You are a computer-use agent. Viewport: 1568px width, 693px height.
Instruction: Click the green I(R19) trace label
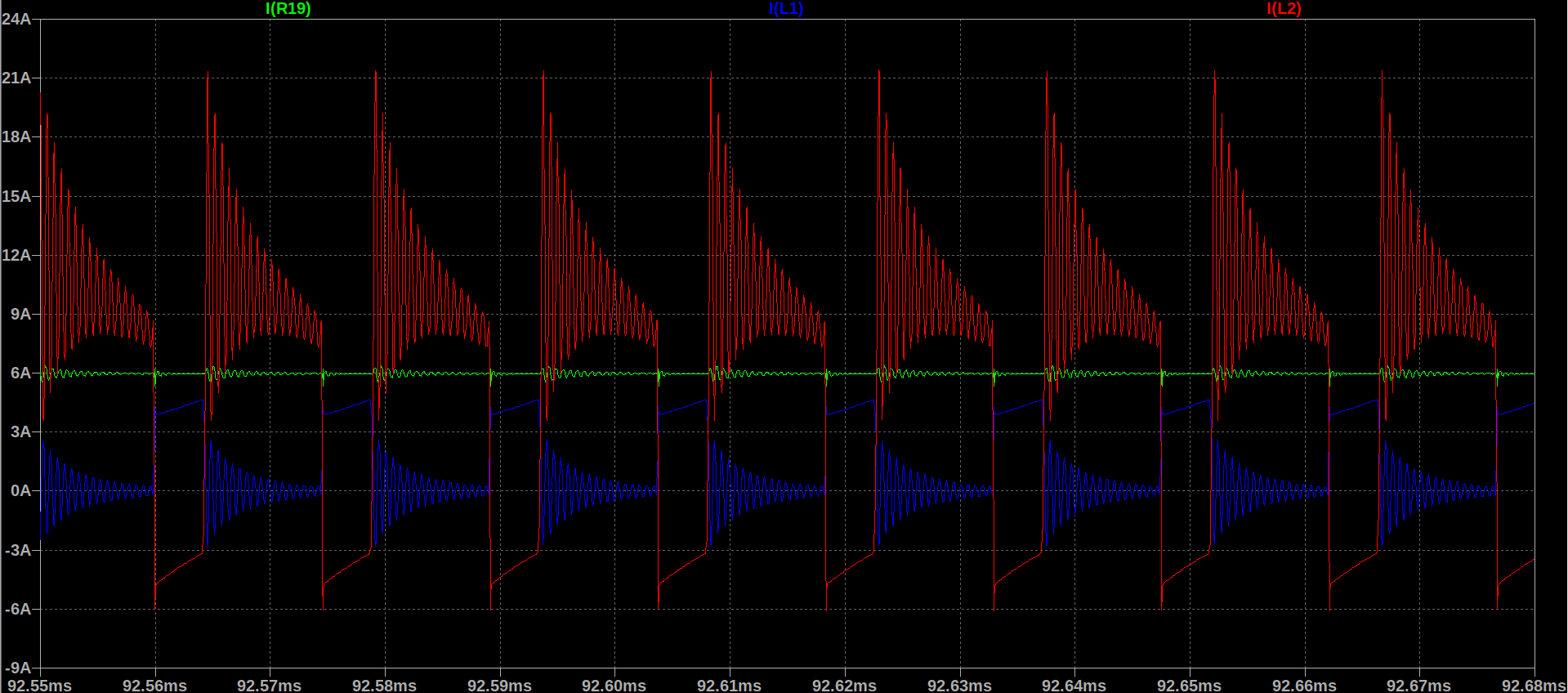288,9
